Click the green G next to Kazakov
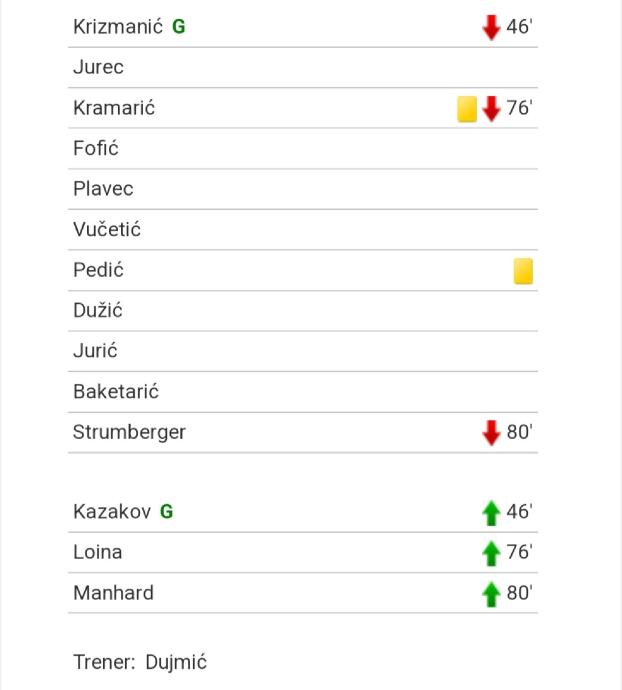Viewport: 622px width, 690px height. coord(167,512)
